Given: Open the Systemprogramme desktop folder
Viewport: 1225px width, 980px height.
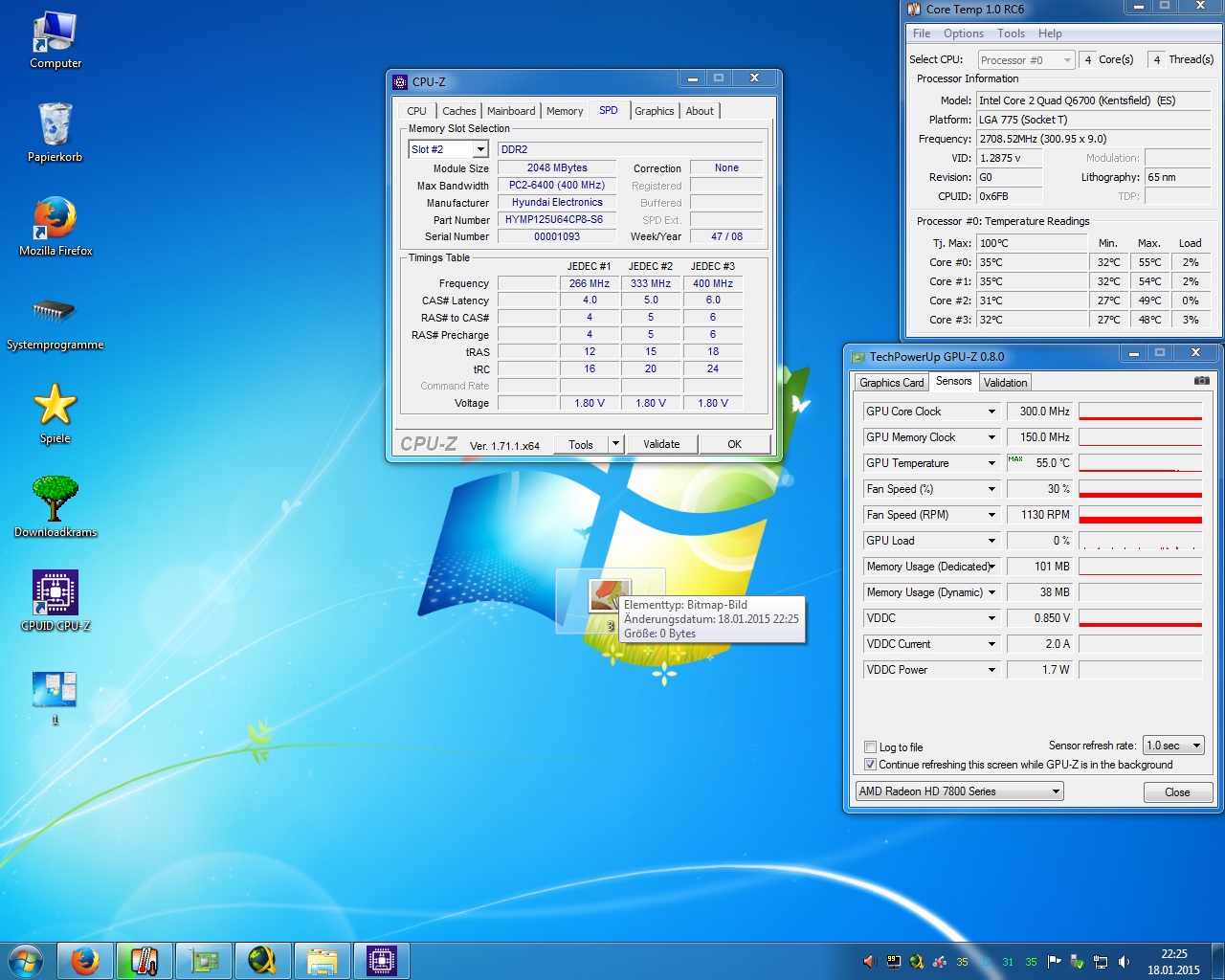Looking at the screenshot, I should tap(55, 311).
